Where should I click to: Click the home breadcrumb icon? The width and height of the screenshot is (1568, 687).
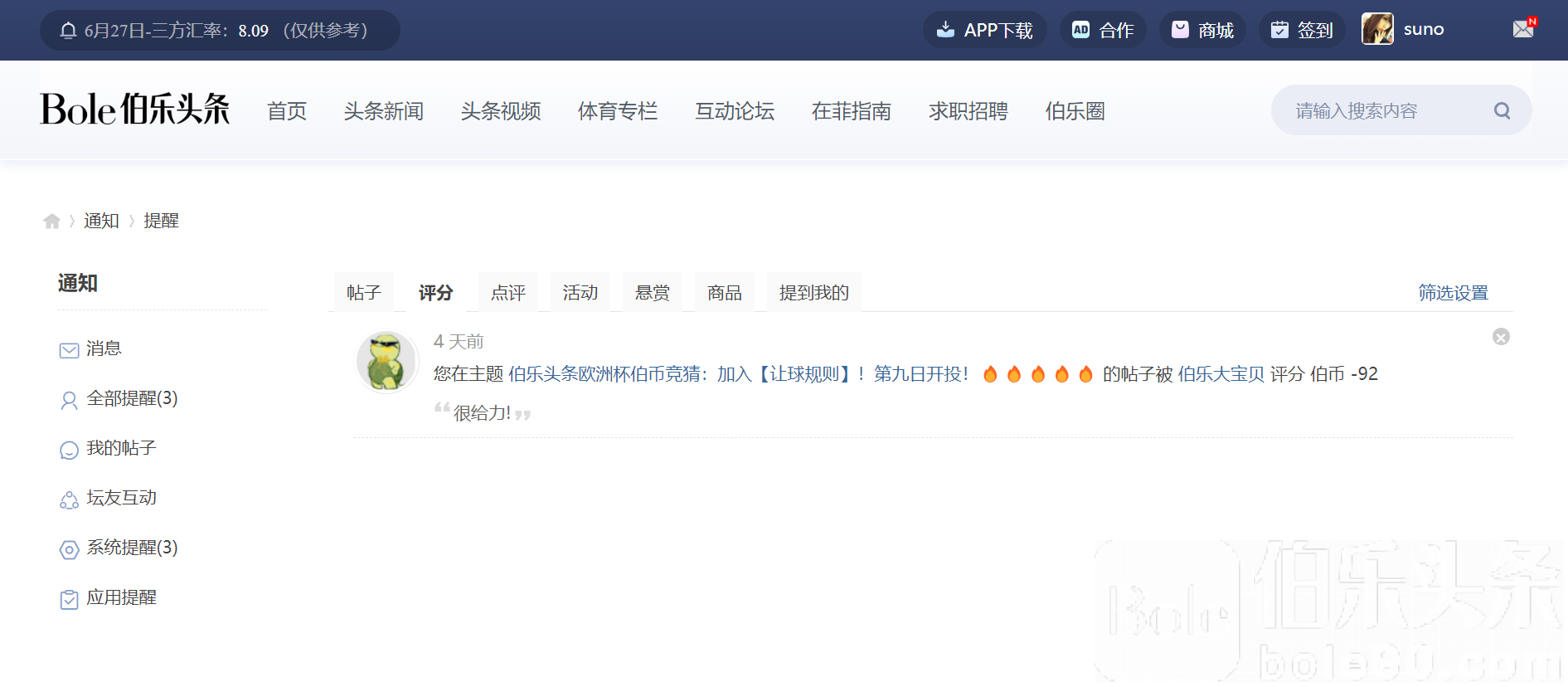click(x=51, y=221)
